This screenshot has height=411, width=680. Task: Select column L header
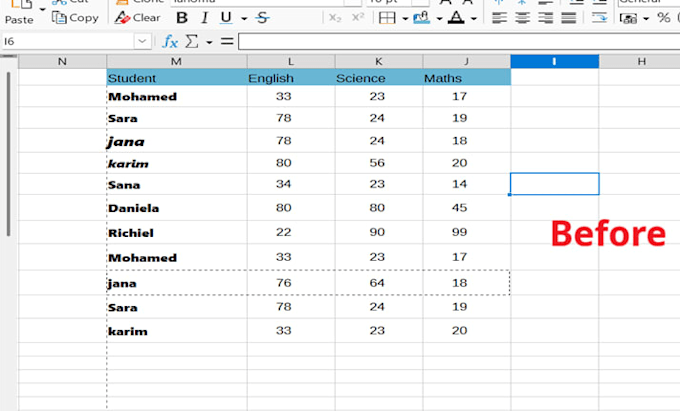291,62
